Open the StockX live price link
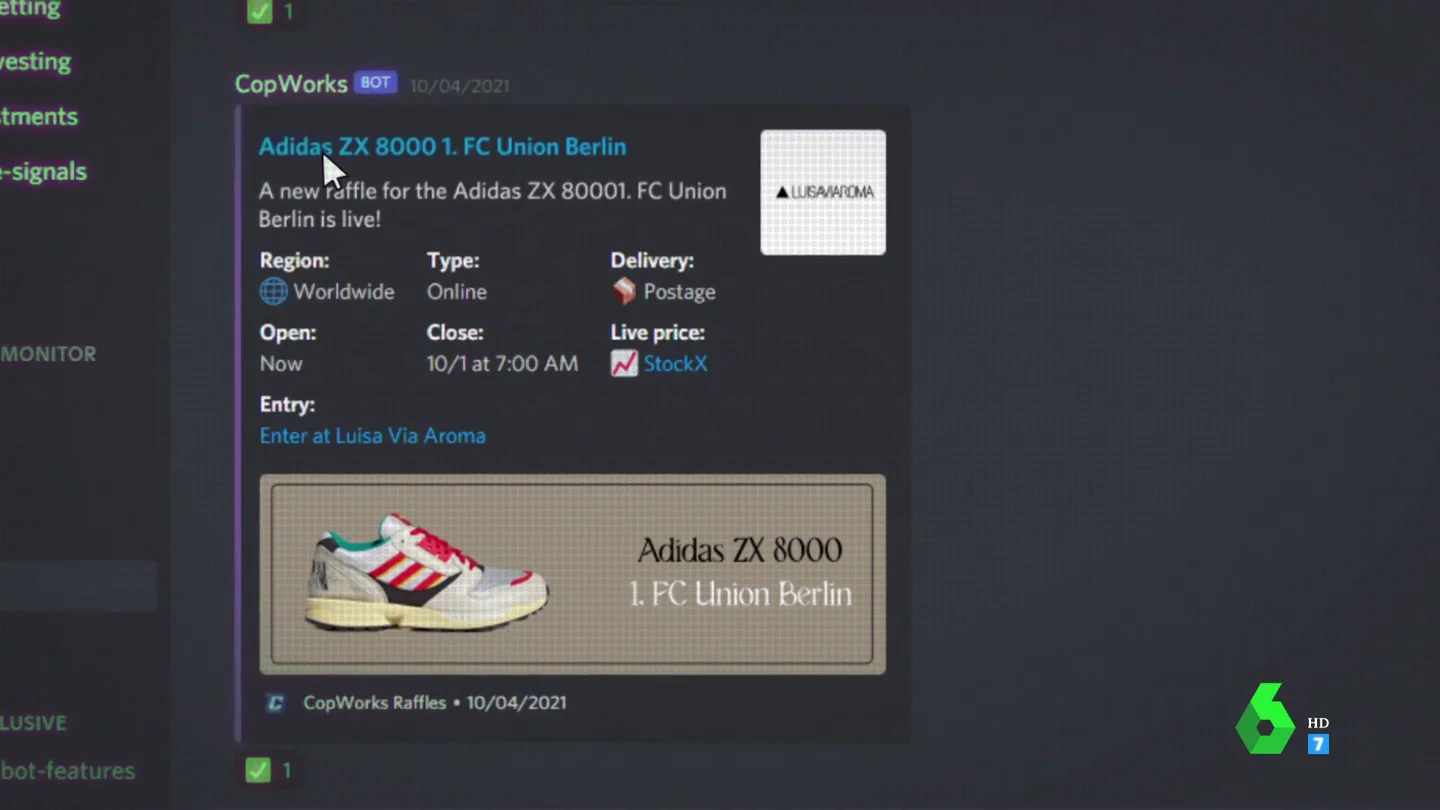The image size is (1440, 810). (675, 364)
